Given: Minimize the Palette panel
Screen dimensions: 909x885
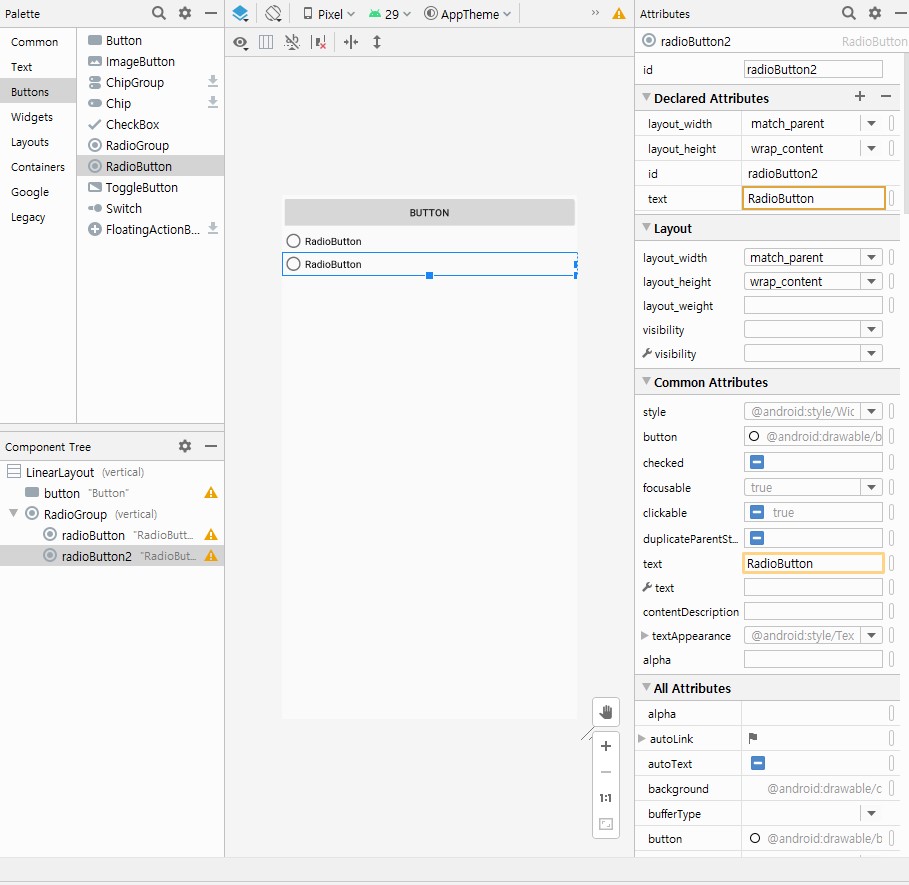Looking at the screenshot, I should point(211,13).
